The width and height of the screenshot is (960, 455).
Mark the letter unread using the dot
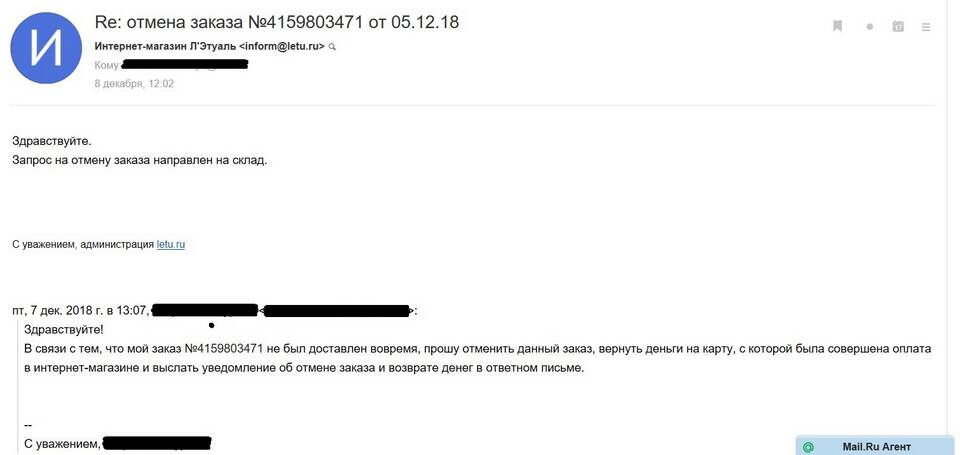pyautogui.click(x=870, y=27)
